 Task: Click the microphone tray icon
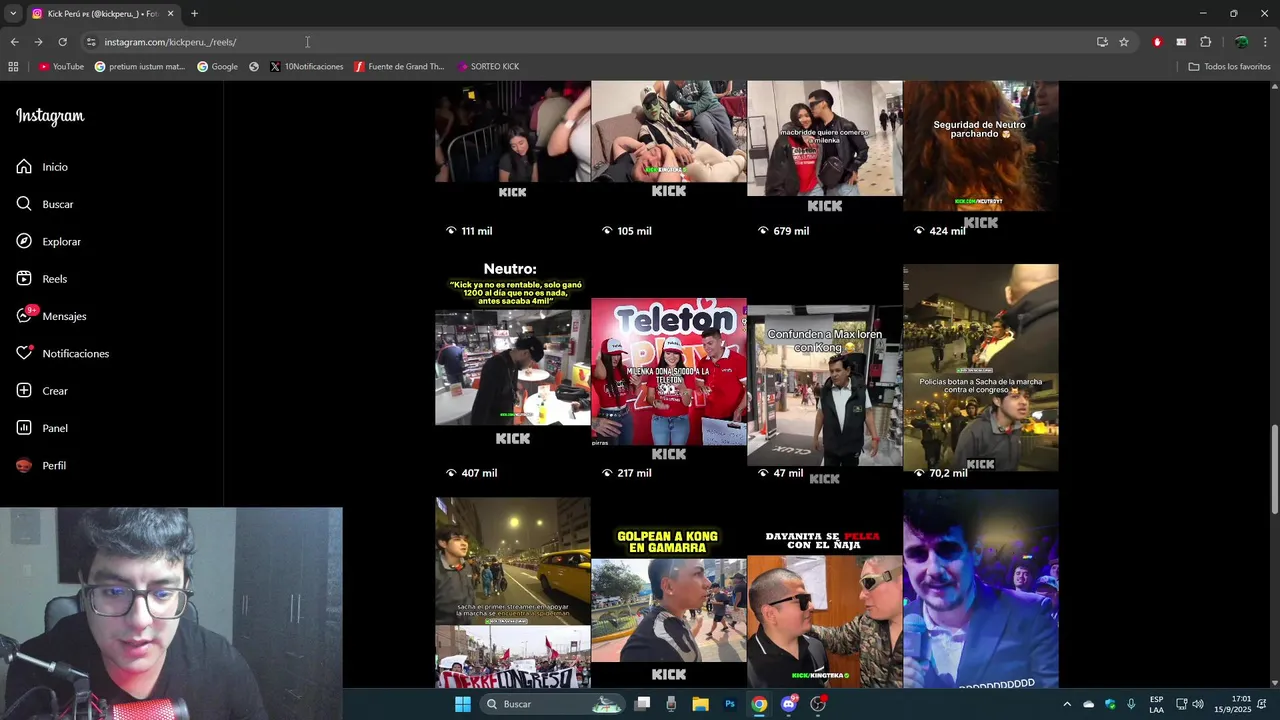pyautogui.click(x=1131, y=704)
